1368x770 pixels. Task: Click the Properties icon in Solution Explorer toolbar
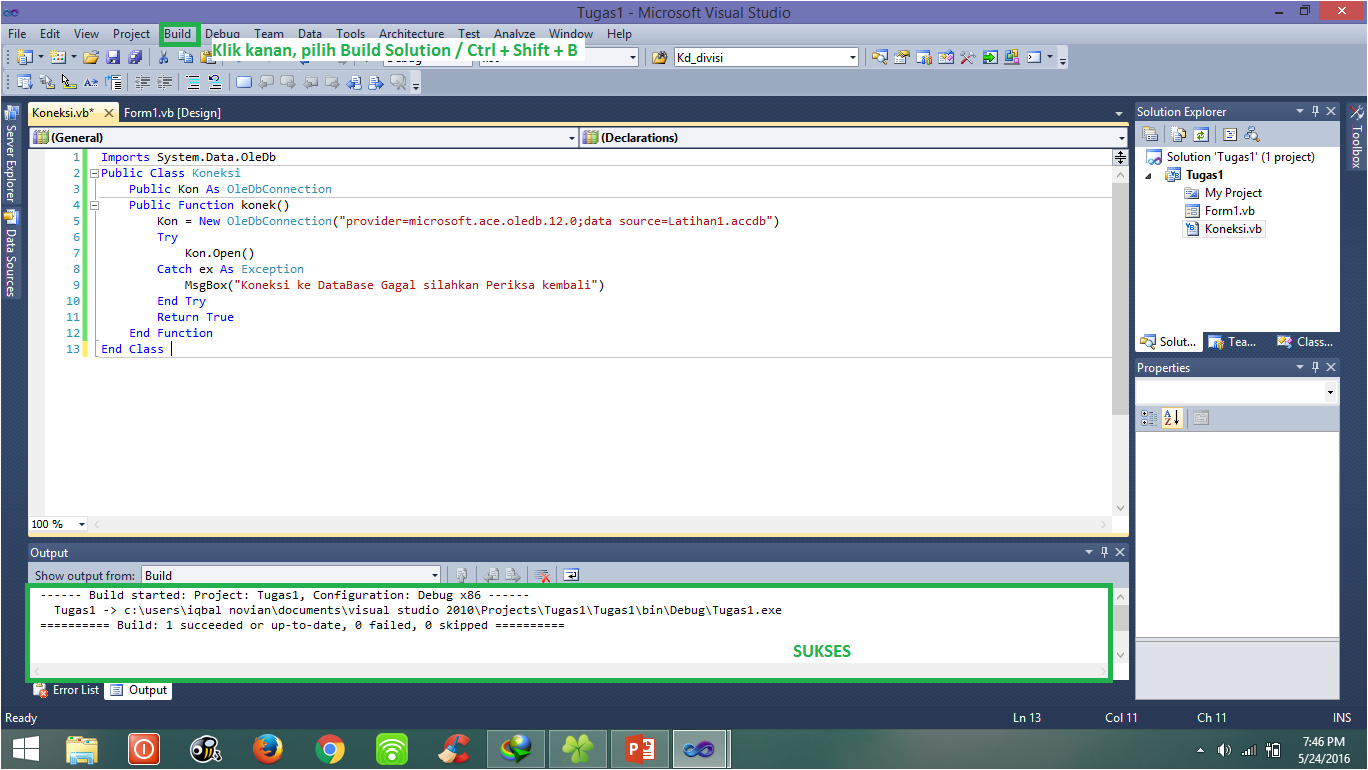coord(1150,133)
